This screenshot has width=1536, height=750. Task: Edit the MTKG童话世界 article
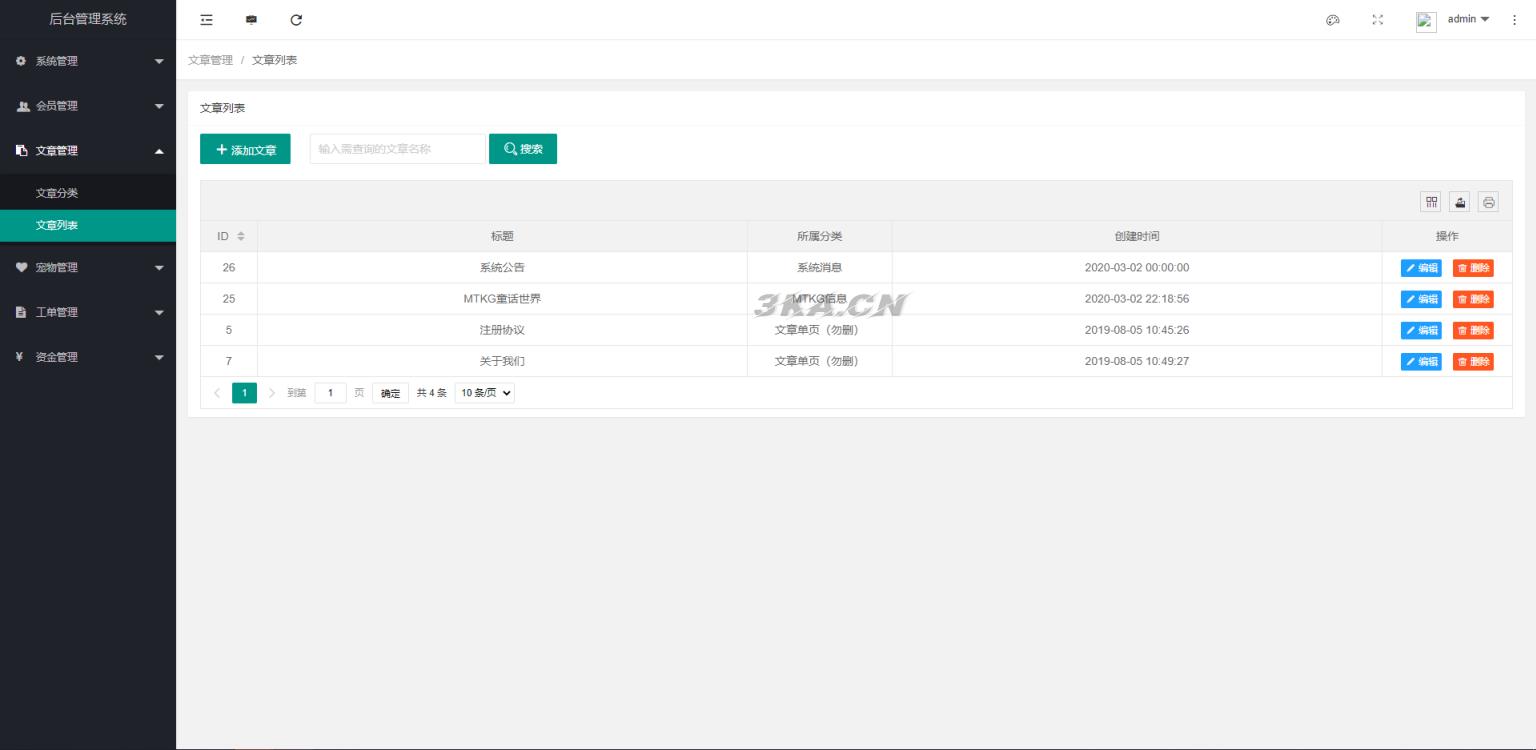click(1421, 299)
